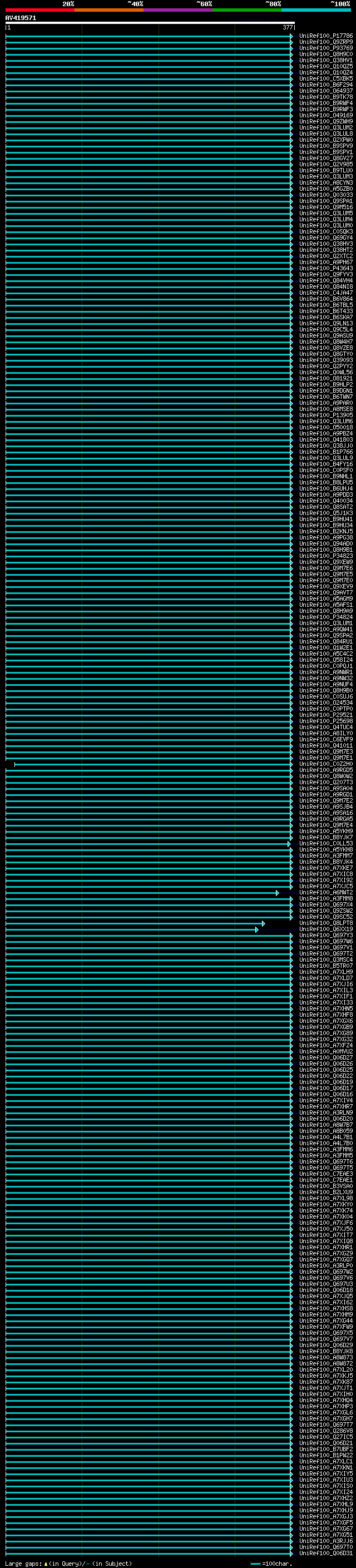Click the UniRef100_Q9SC52 hit label

pyautogui.click(x=326, y=917)
